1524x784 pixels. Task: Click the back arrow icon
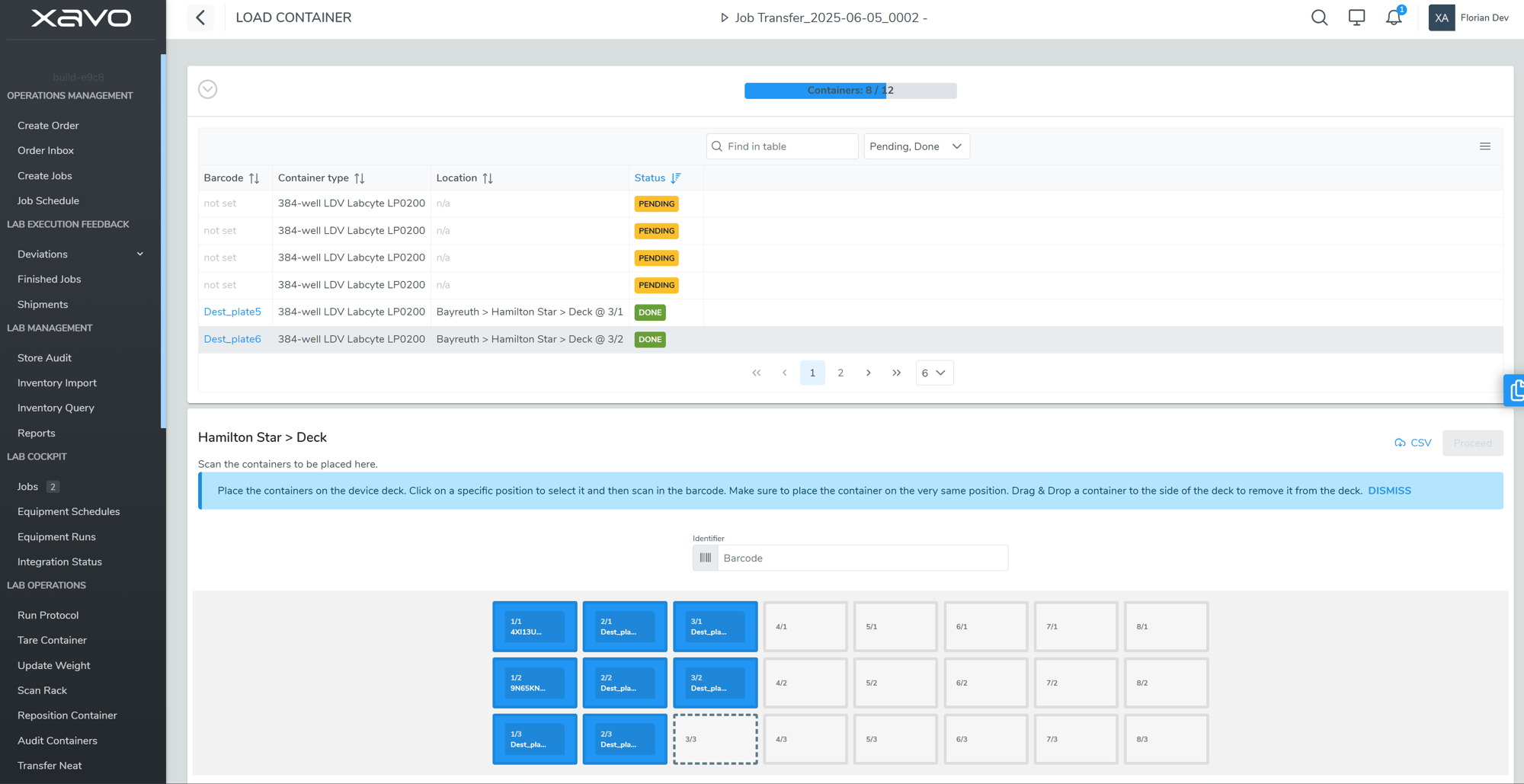[200, 18]
